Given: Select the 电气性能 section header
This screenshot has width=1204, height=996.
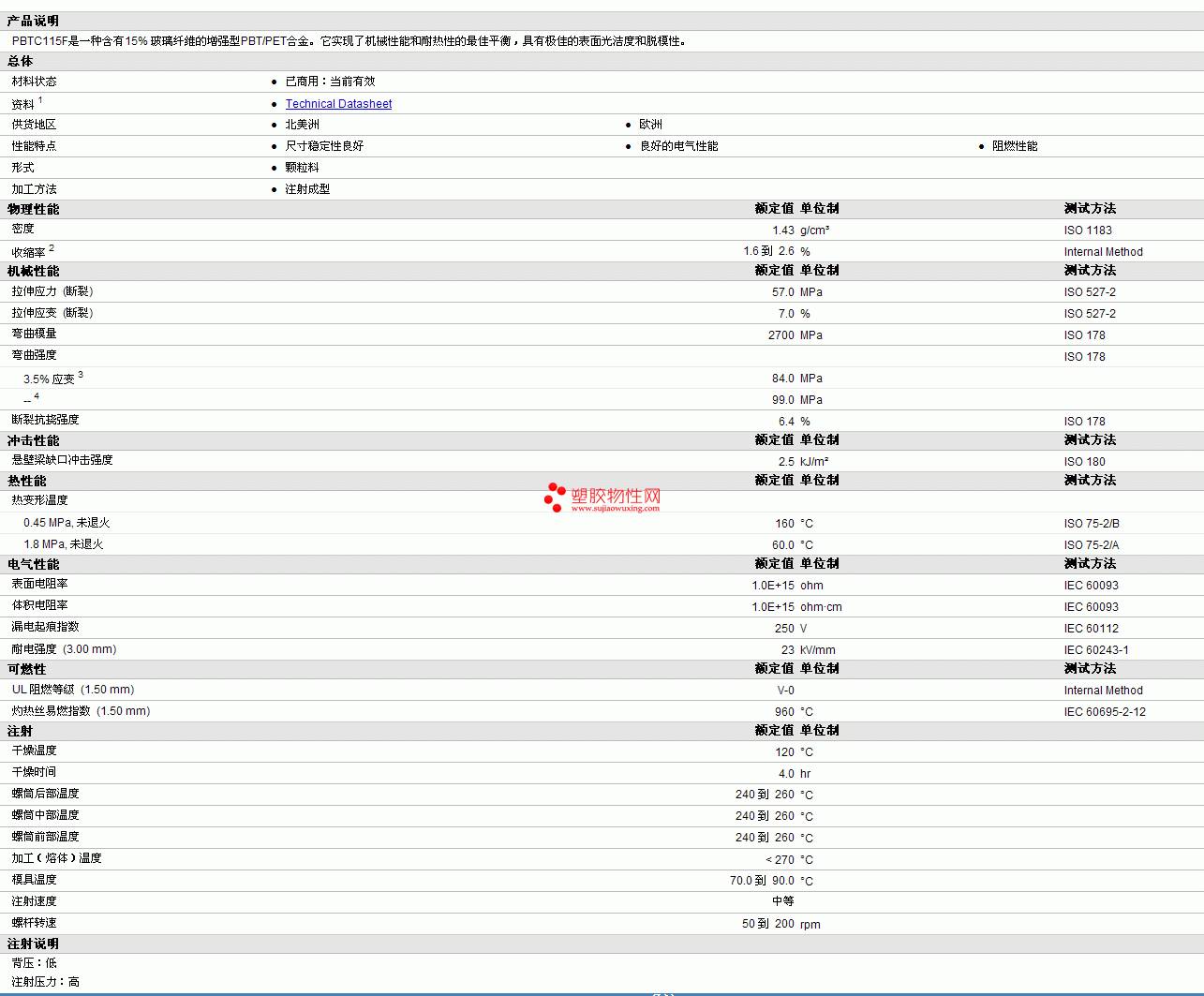Looking at the screenshot, I should click(33, 564).
